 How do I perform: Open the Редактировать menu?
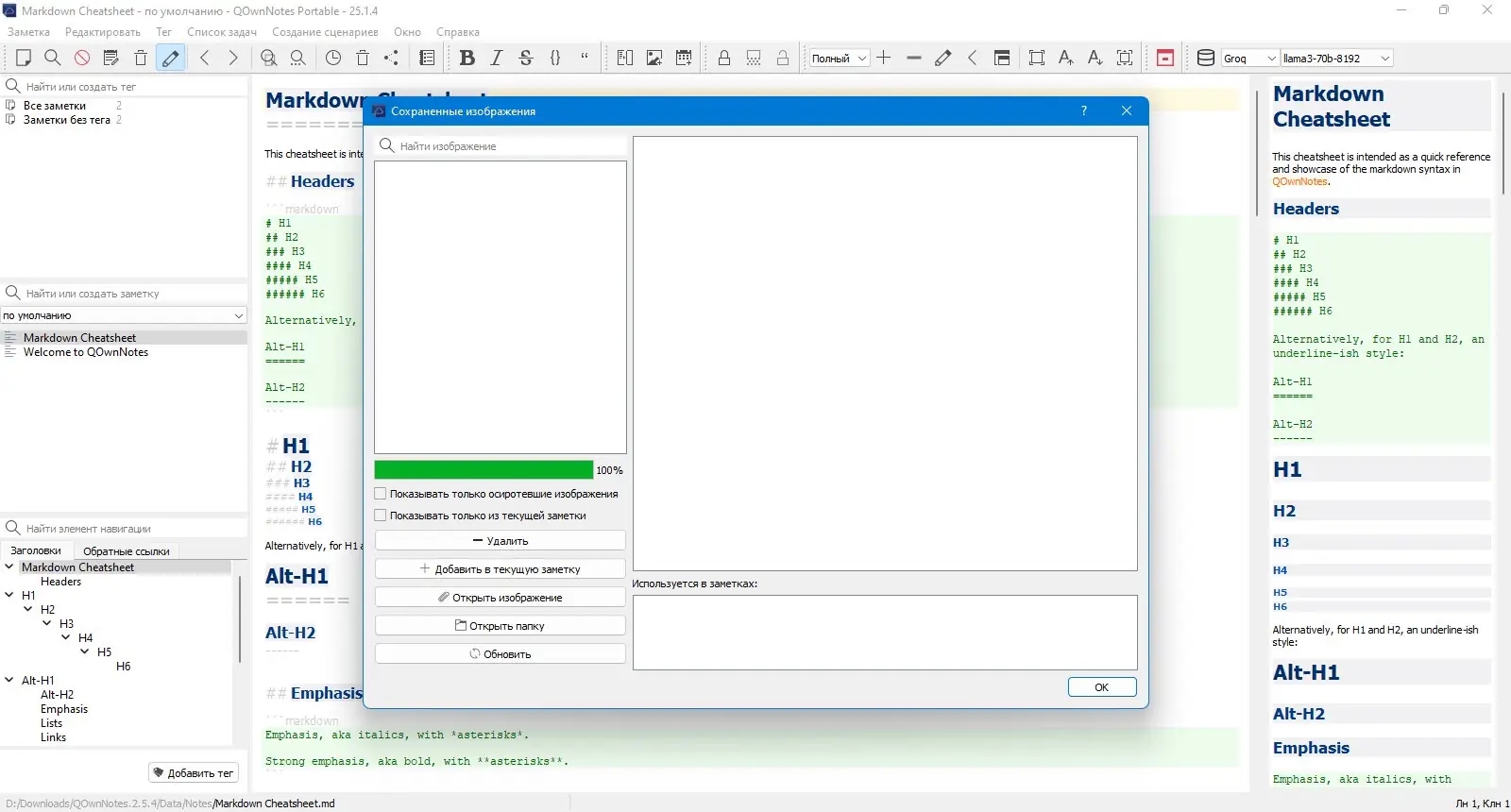click(103, 32)
